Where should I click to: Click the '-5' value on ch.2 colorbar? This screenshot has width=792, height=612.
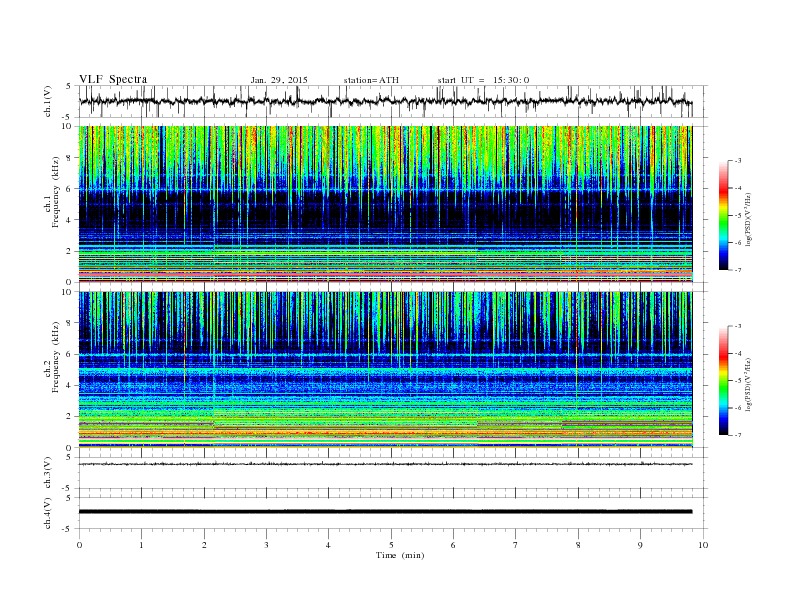[x=738, y=381]
